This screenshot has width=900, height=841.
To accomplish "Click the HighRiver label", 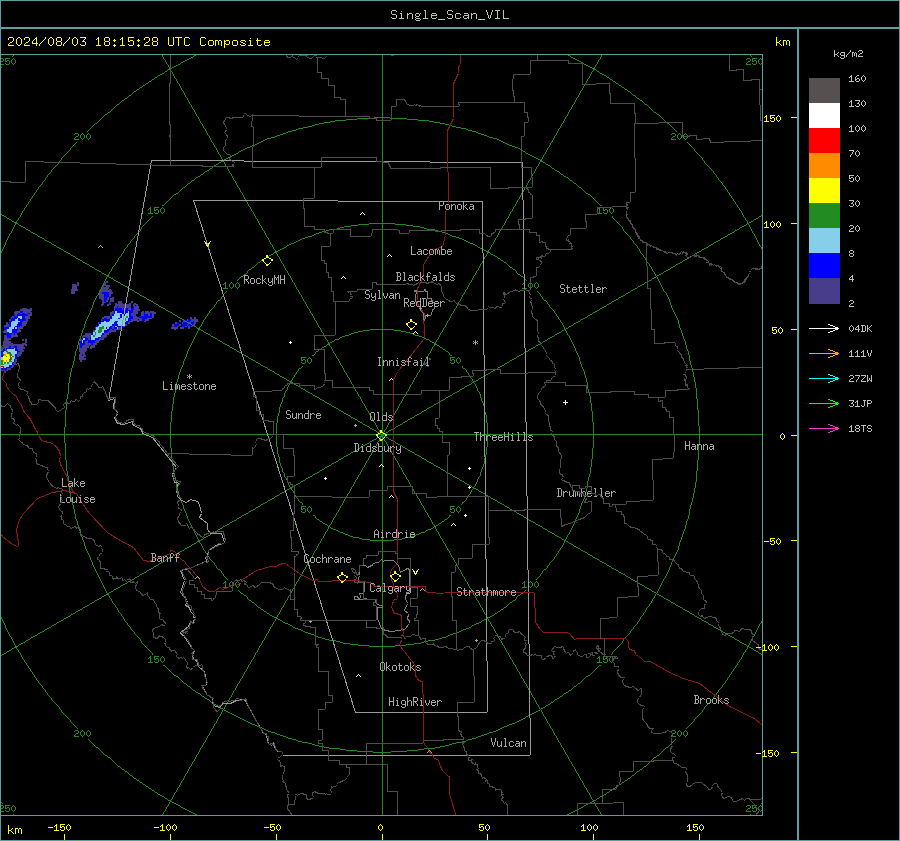I will pos(415,702).
